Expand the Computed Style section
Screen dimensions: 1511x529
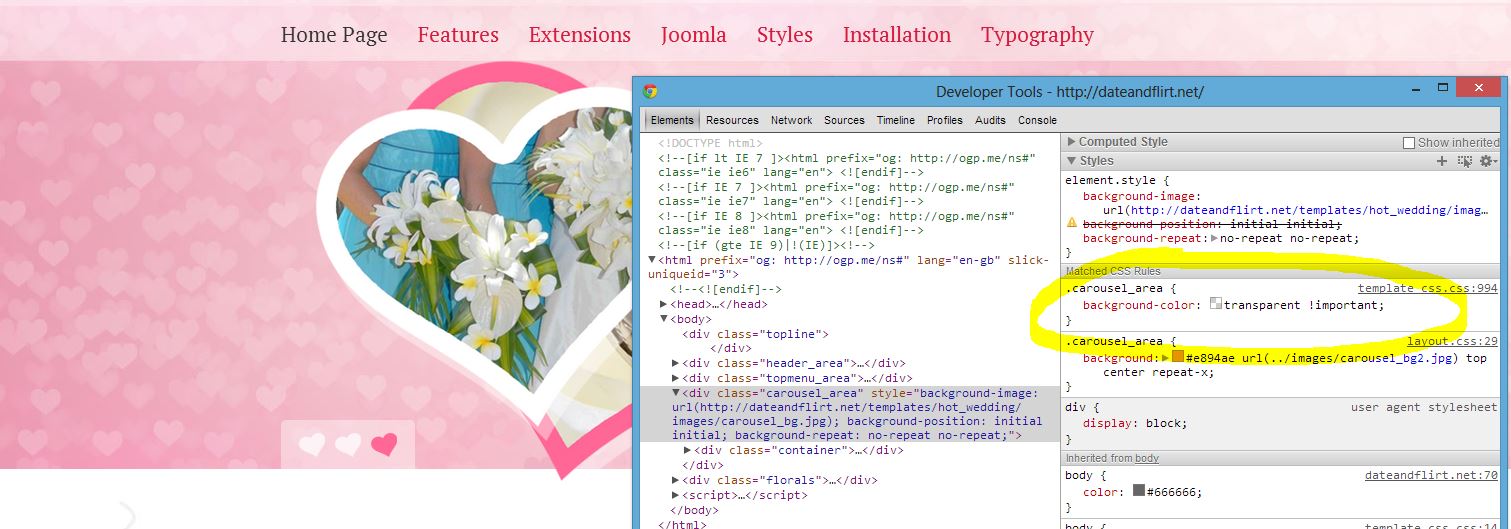[1072, 142]
